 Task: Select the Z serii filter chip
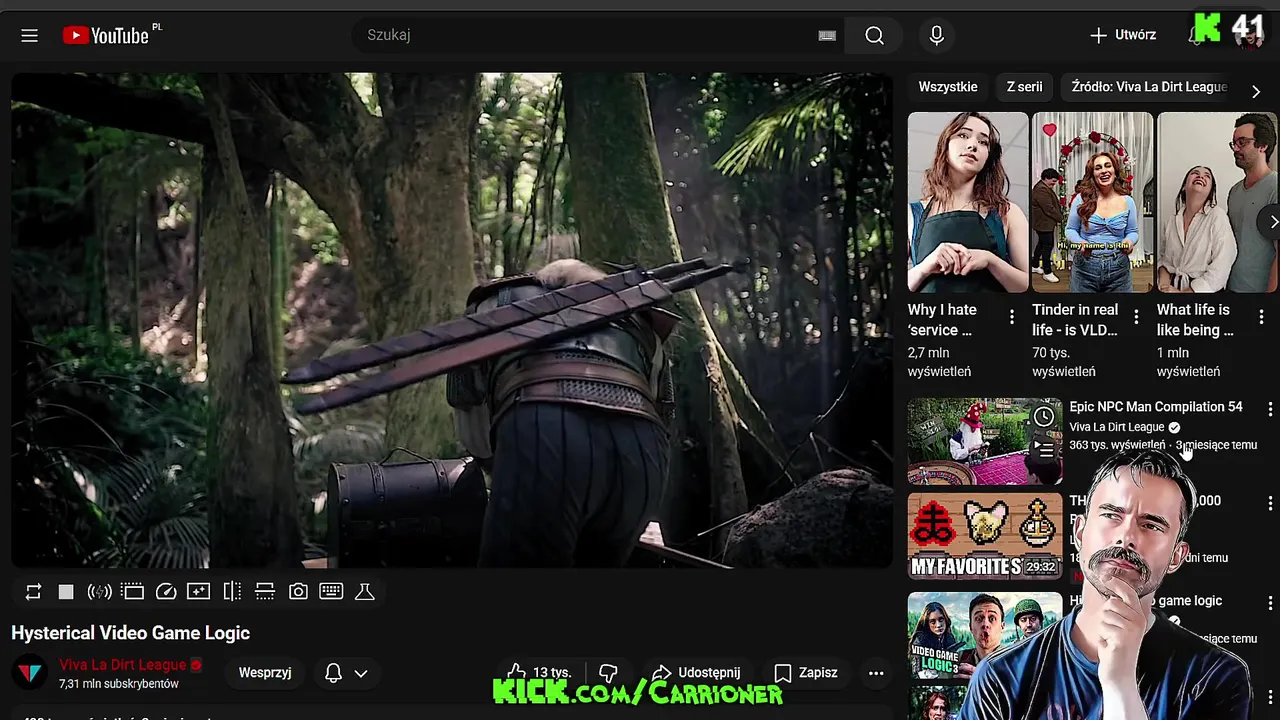1024,87
